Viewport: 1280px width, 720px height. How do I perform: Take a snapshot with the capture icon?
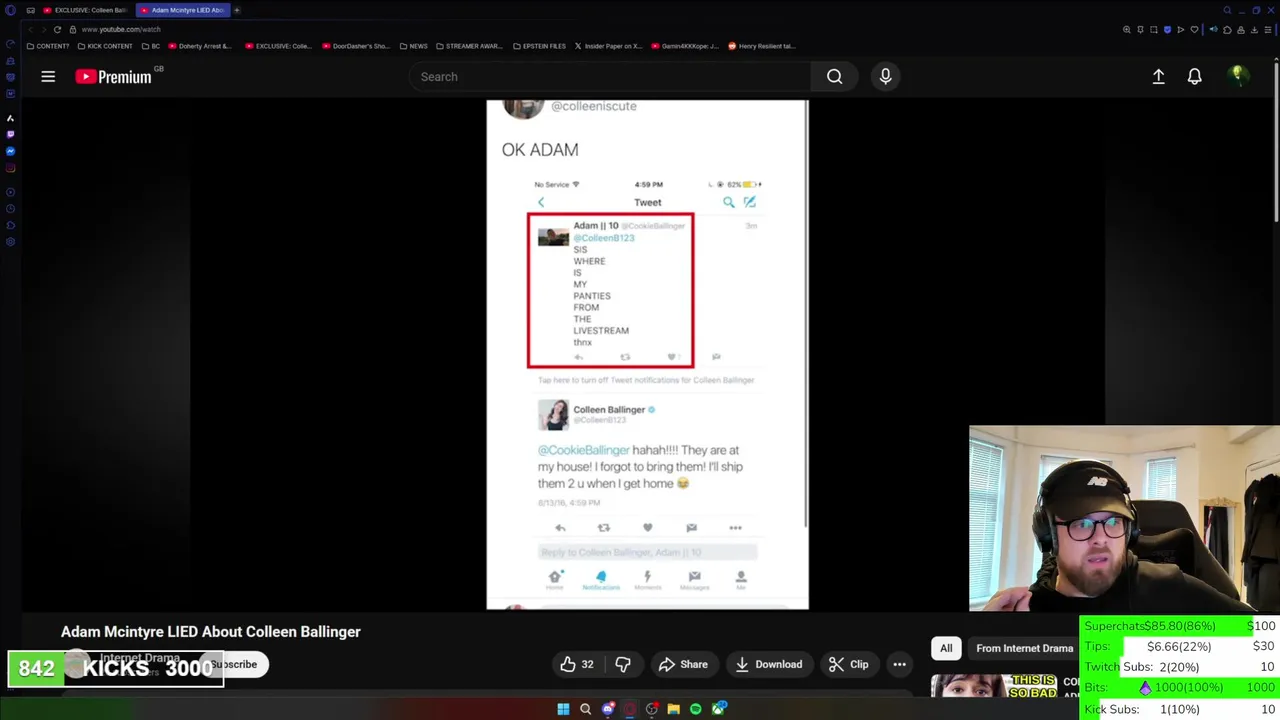[1154, 30]
